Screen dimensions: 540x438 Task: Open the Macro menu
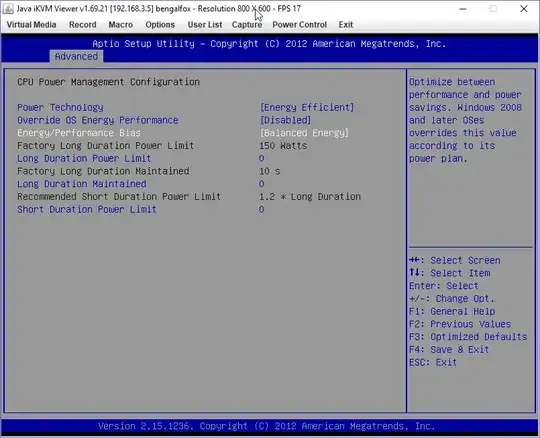point(121,25)
